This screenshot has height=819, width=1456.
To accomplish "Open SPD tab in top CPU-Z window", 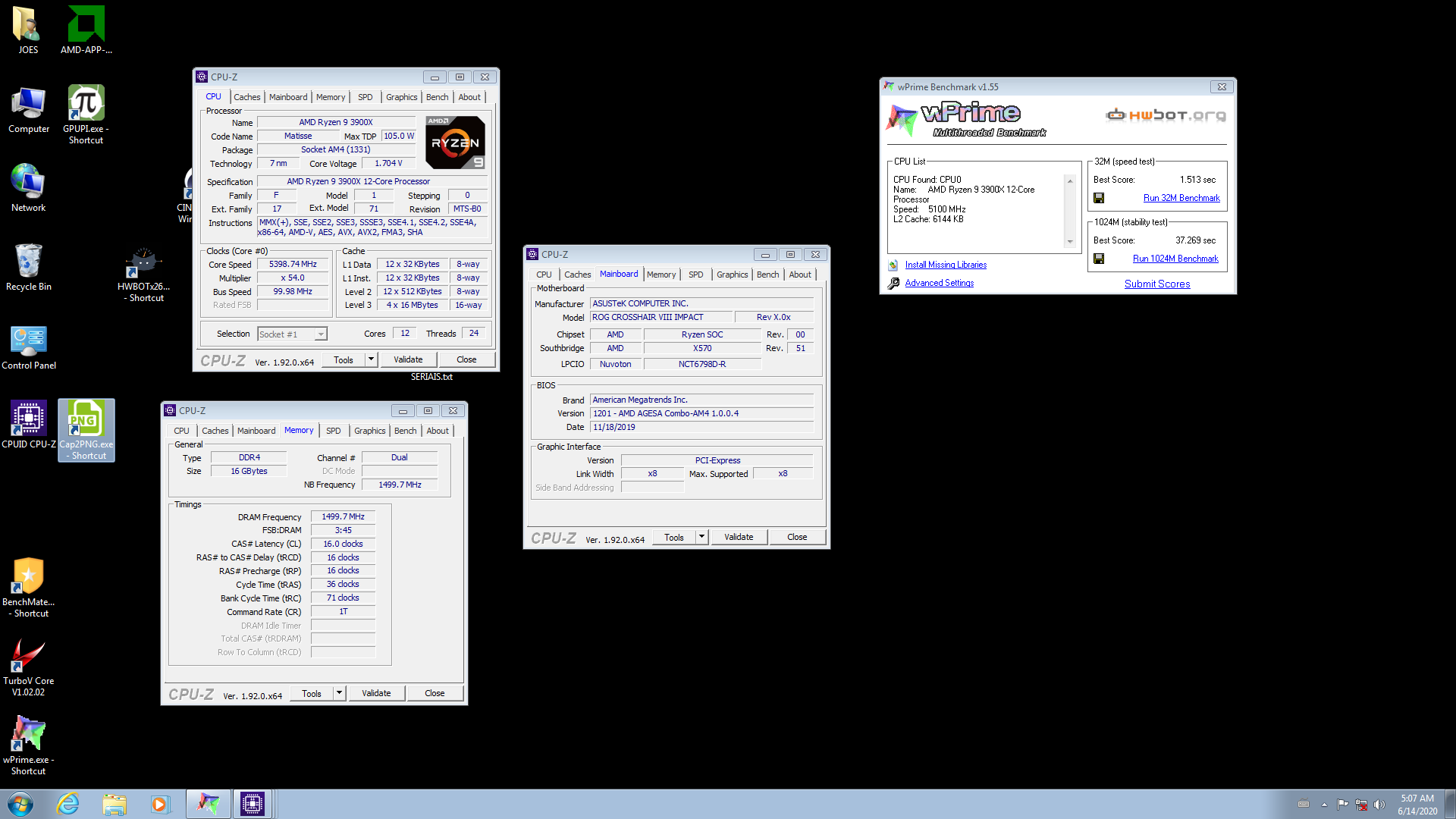I will [x=365, y=97].
